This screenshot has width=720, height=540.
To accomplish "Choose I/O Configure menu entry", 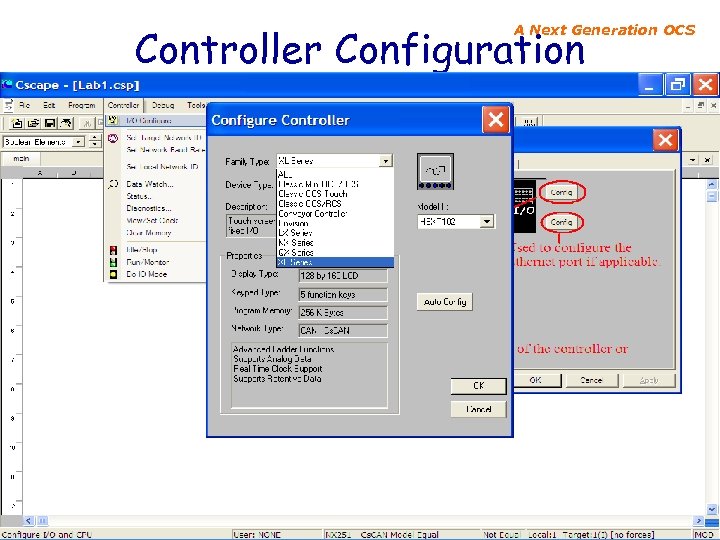I will tap(155, 120).
